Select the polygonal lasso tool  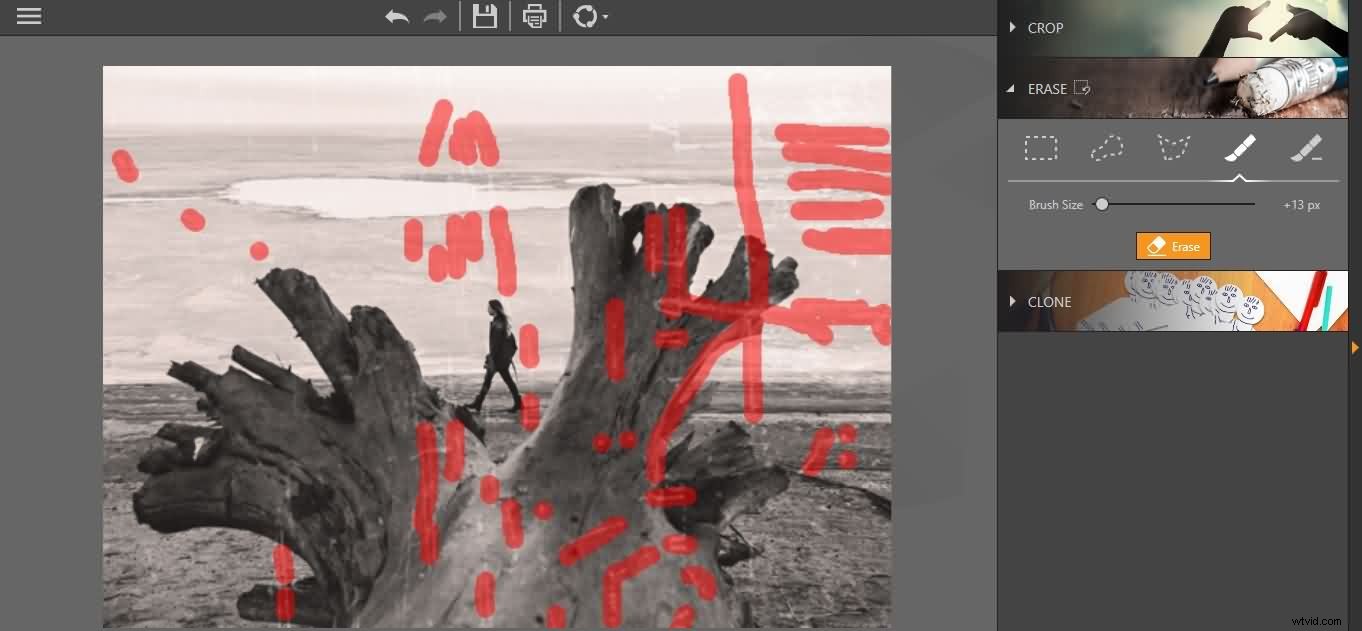click(x=1172, y=147)
